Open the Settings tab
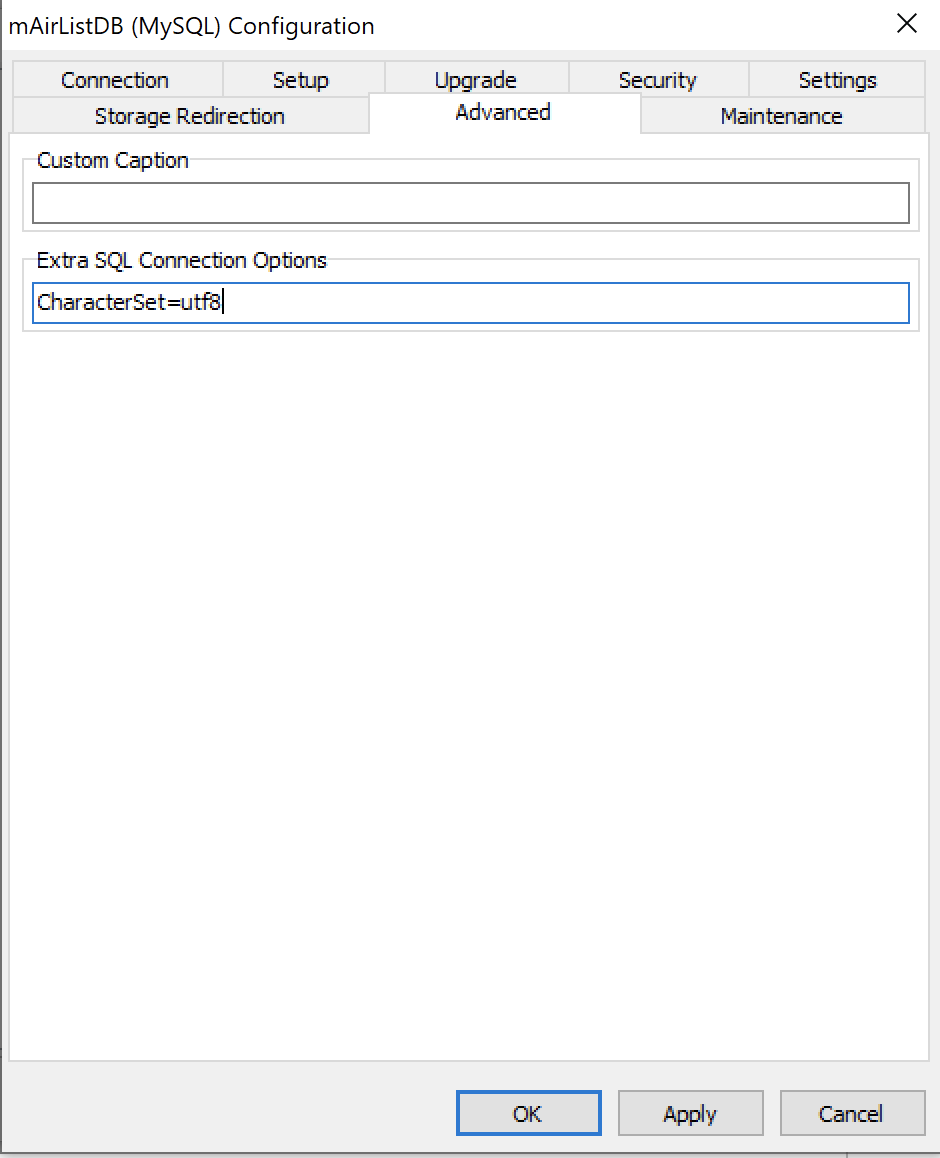 [837, 80]
